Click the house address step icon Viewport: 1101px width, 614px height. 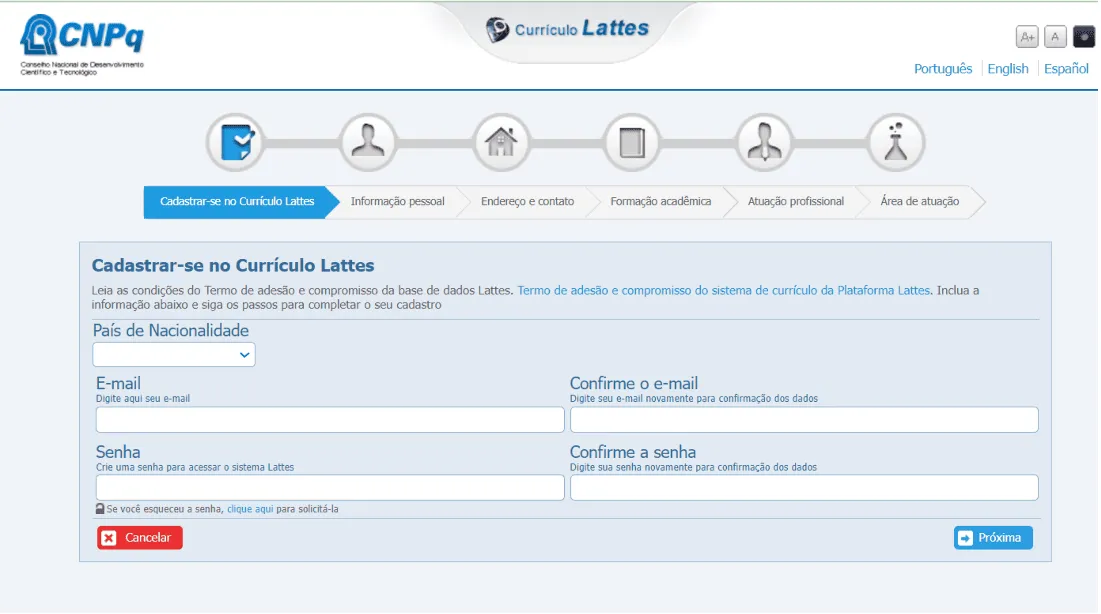pos(501,143)
